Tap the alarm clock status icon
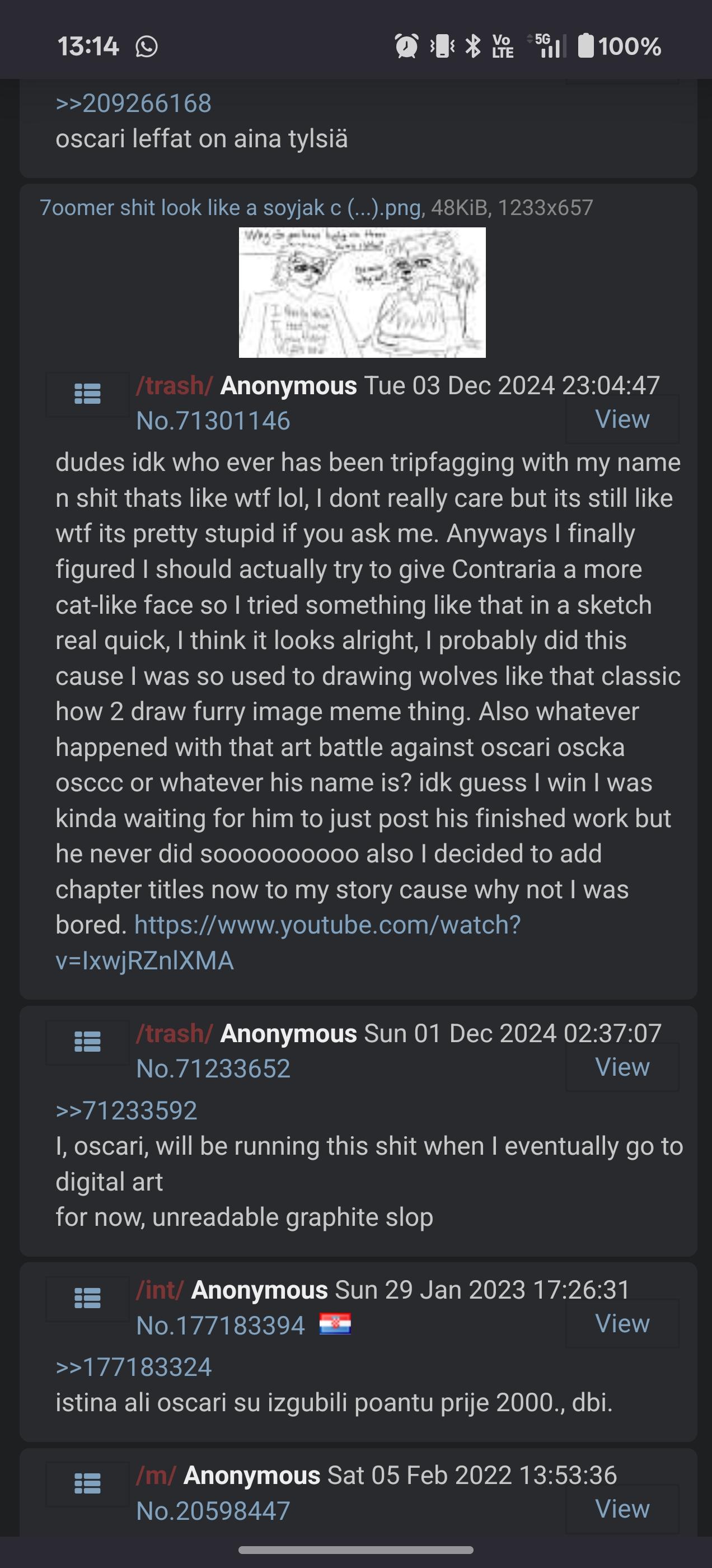 [x=406, y=46]
